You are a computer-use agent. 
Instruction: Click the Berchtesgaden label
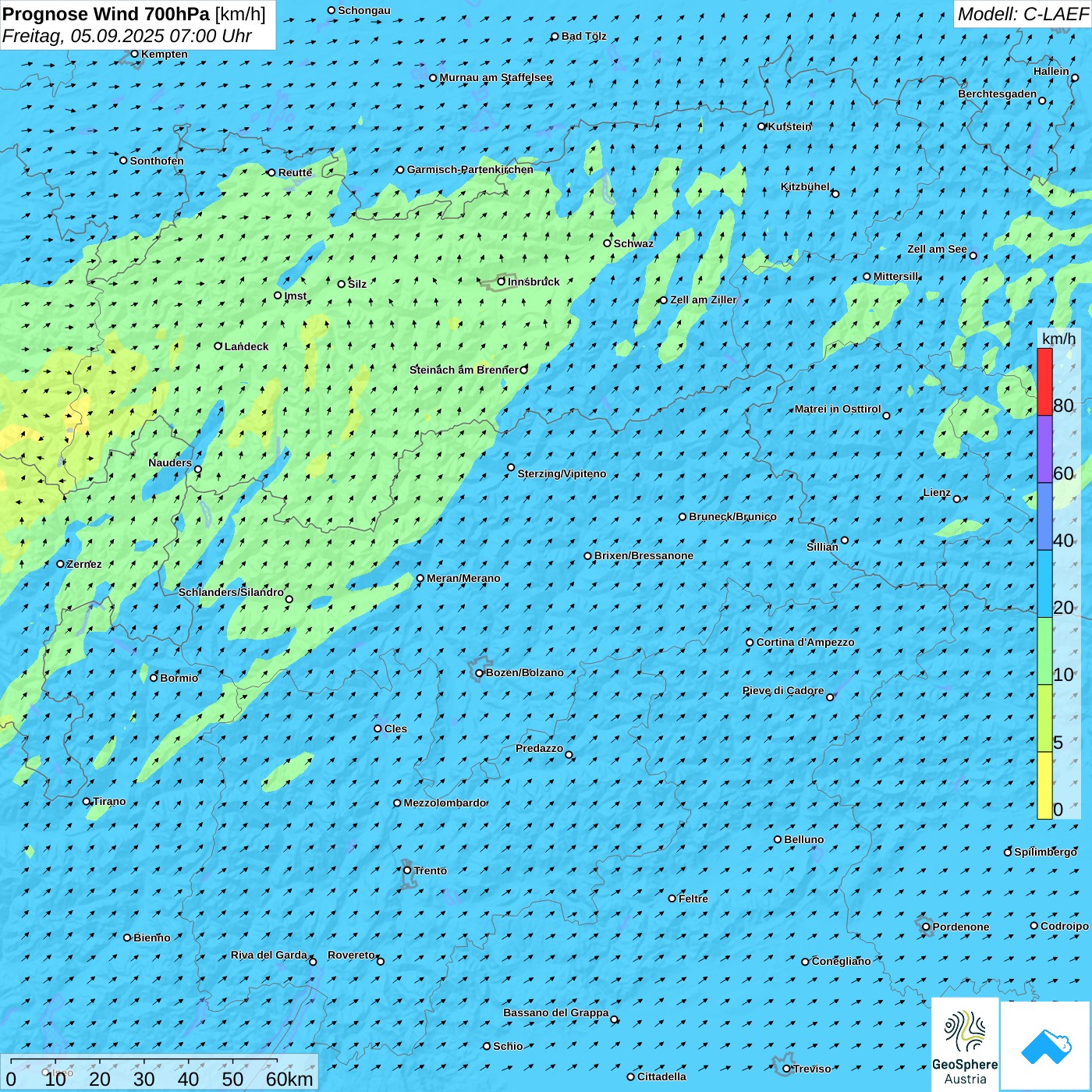pos(998,94)
